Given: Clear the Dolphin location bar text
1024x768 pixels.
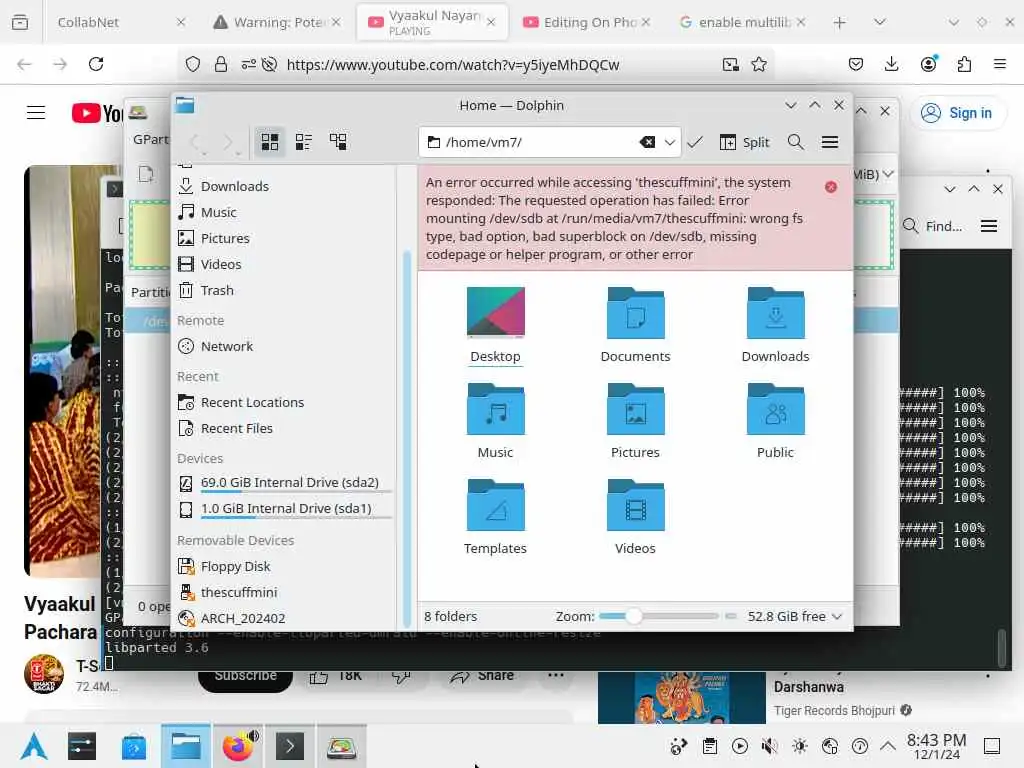Looking at the screenshot, I should pyautogui.click(x=647, y=142).
